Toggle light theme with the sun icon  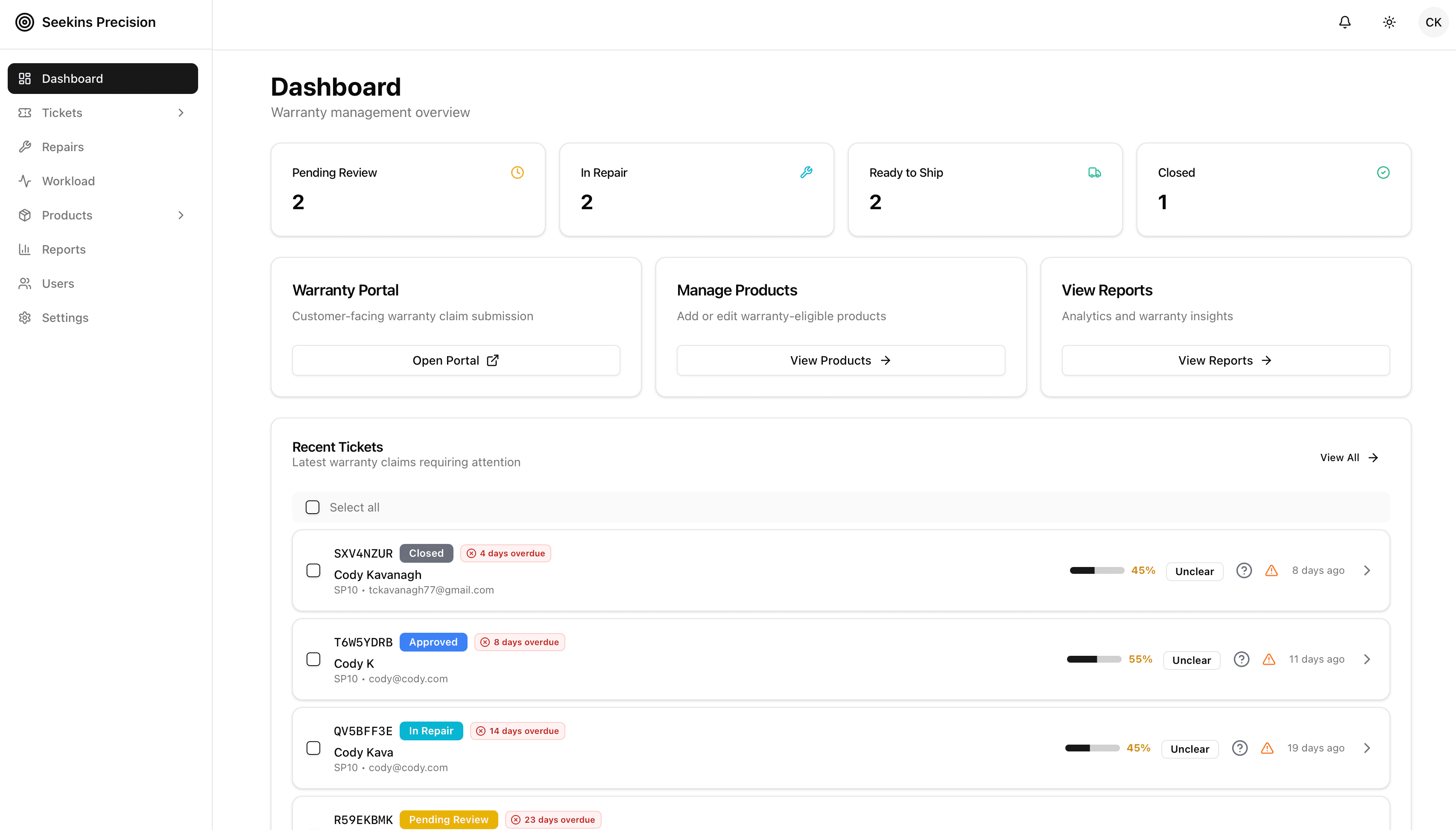click(x=1389, y=22)
